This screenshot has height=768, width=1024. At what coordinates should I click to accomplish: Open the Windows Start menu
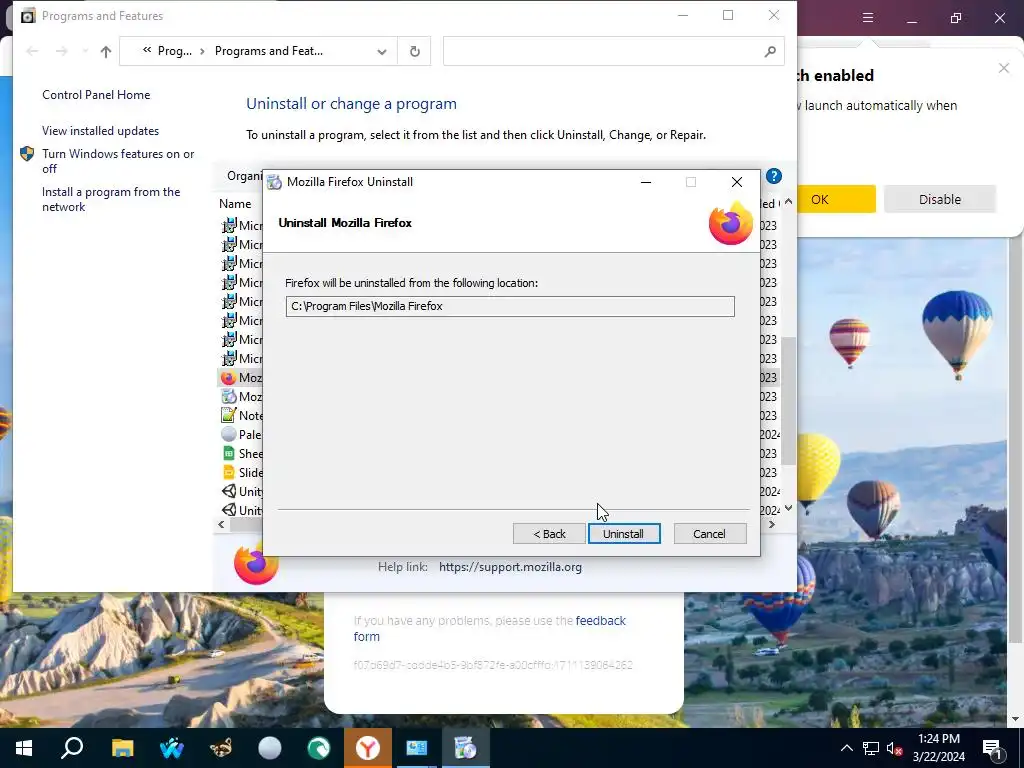point(24,748)
